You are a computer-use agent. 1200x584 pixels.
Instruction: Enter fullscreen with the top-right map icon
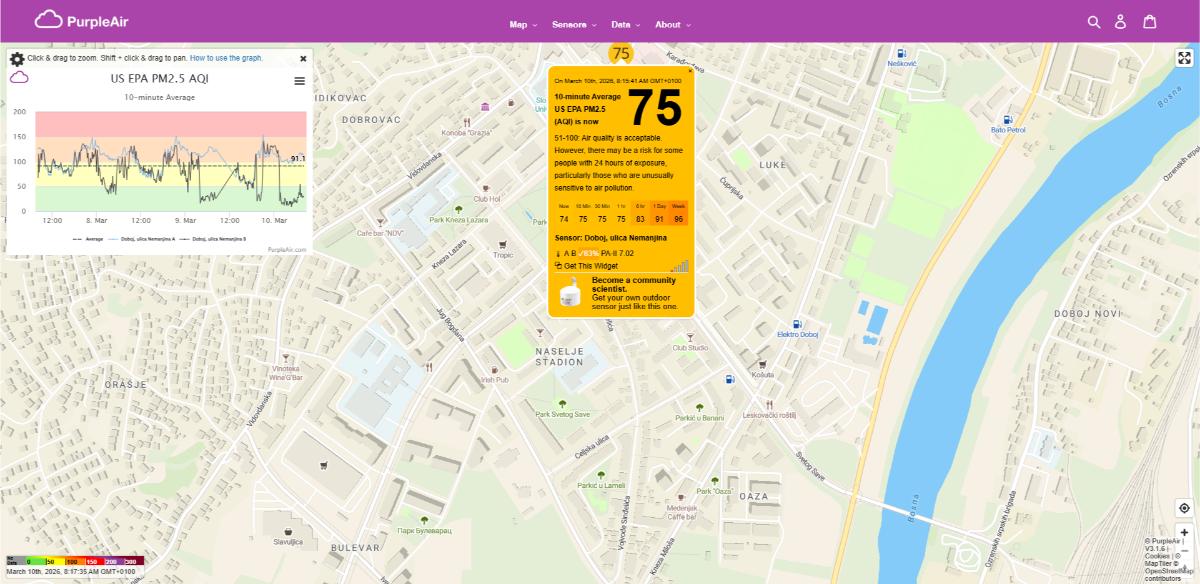(x=1184, y=58)
